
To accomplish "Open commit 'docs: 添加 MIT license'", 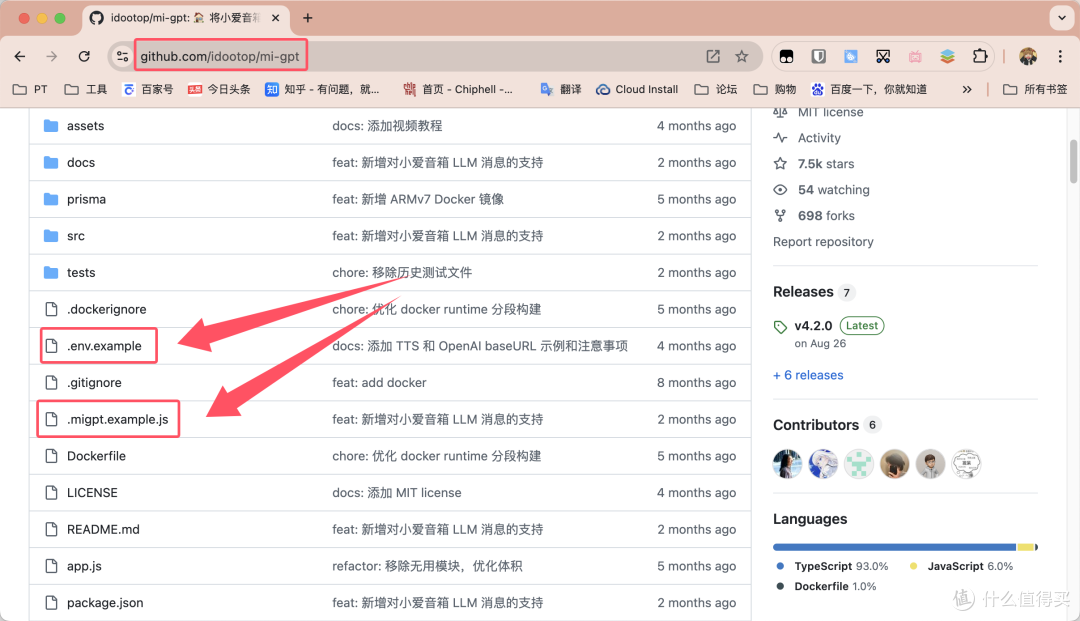I will [397, 493].
